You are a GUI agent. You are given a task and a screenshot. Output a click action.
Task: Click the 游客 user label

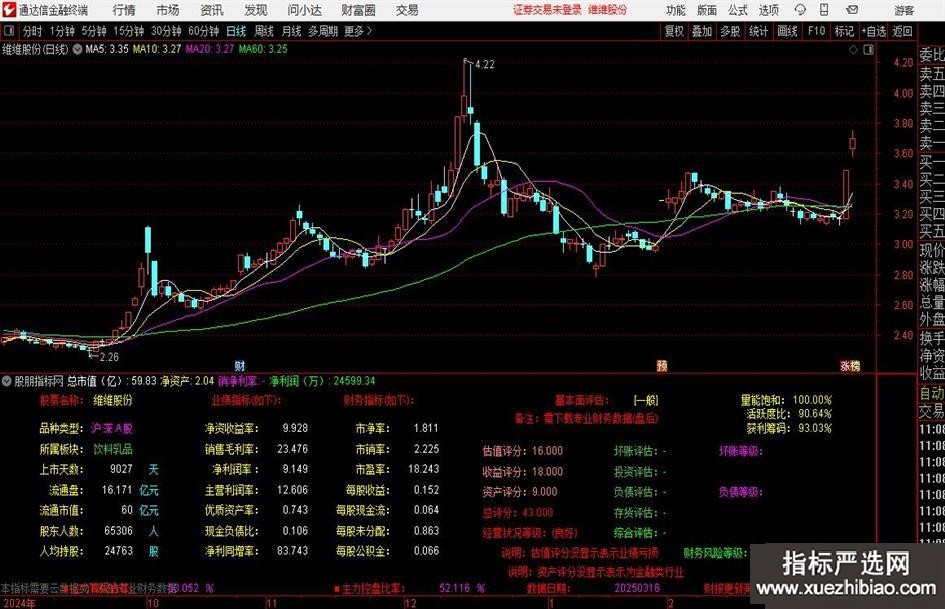click(904, 10)
